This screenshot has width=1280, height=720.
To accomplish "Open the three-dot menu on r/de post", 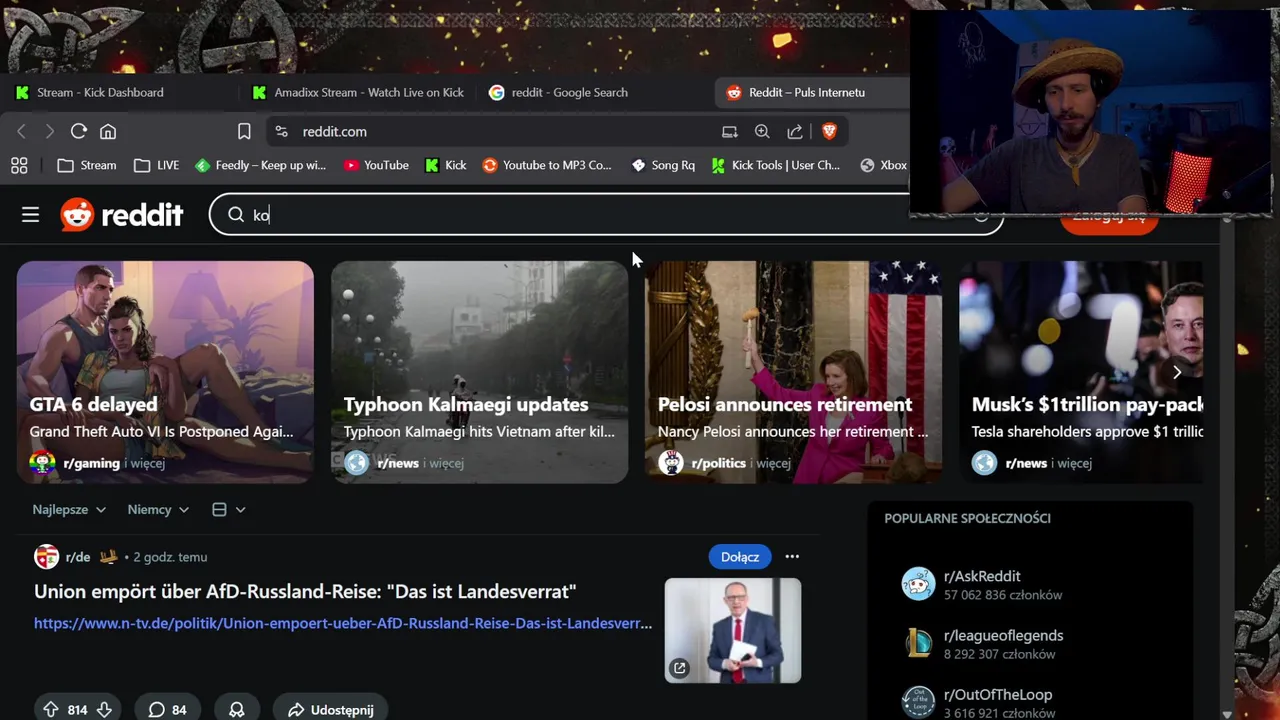I will click(792, 556).
